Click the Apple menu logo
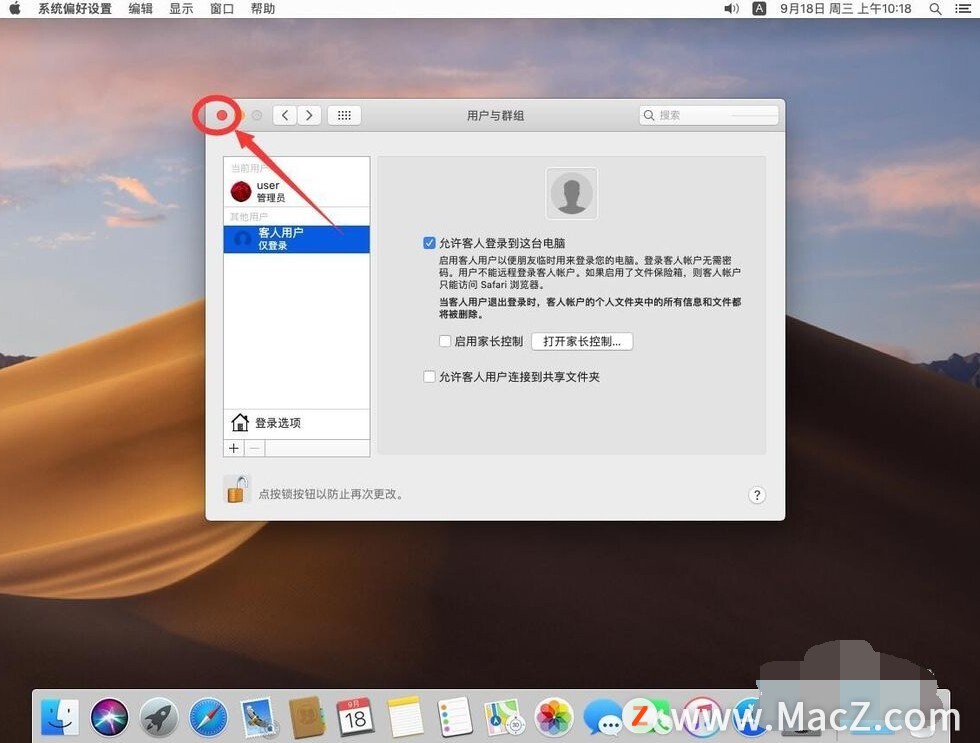Viewport: 980px width, 743px height. [14, 8]
